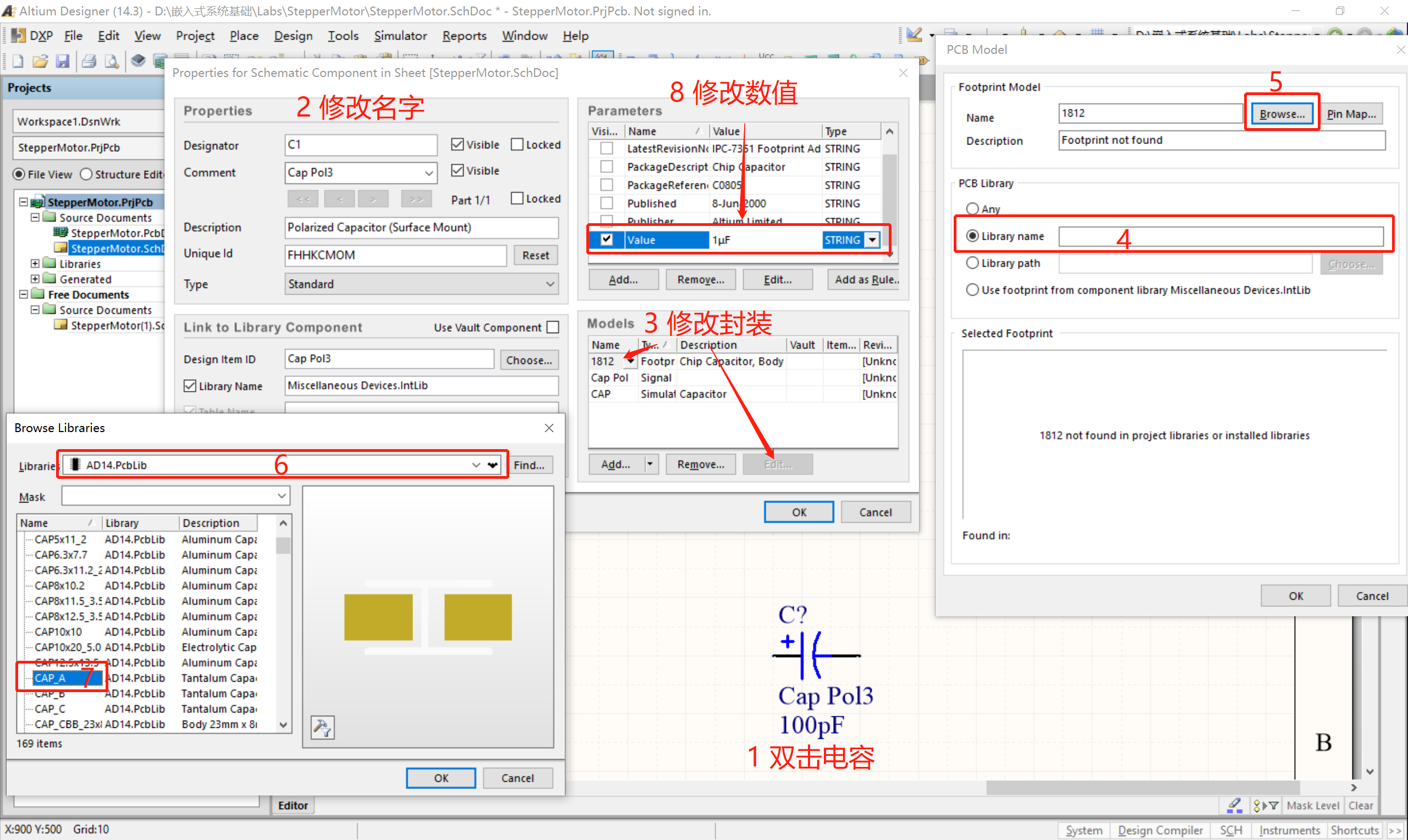Click the footprint list vertical scrollbar

283,623
